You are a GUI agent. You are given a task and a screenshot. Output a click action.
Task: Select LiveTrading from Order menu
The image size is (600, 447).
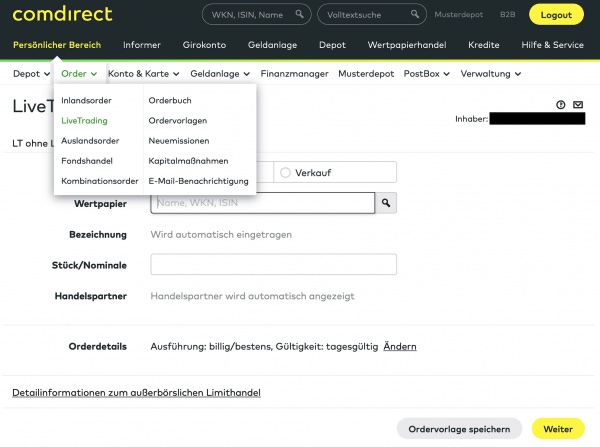84,121
